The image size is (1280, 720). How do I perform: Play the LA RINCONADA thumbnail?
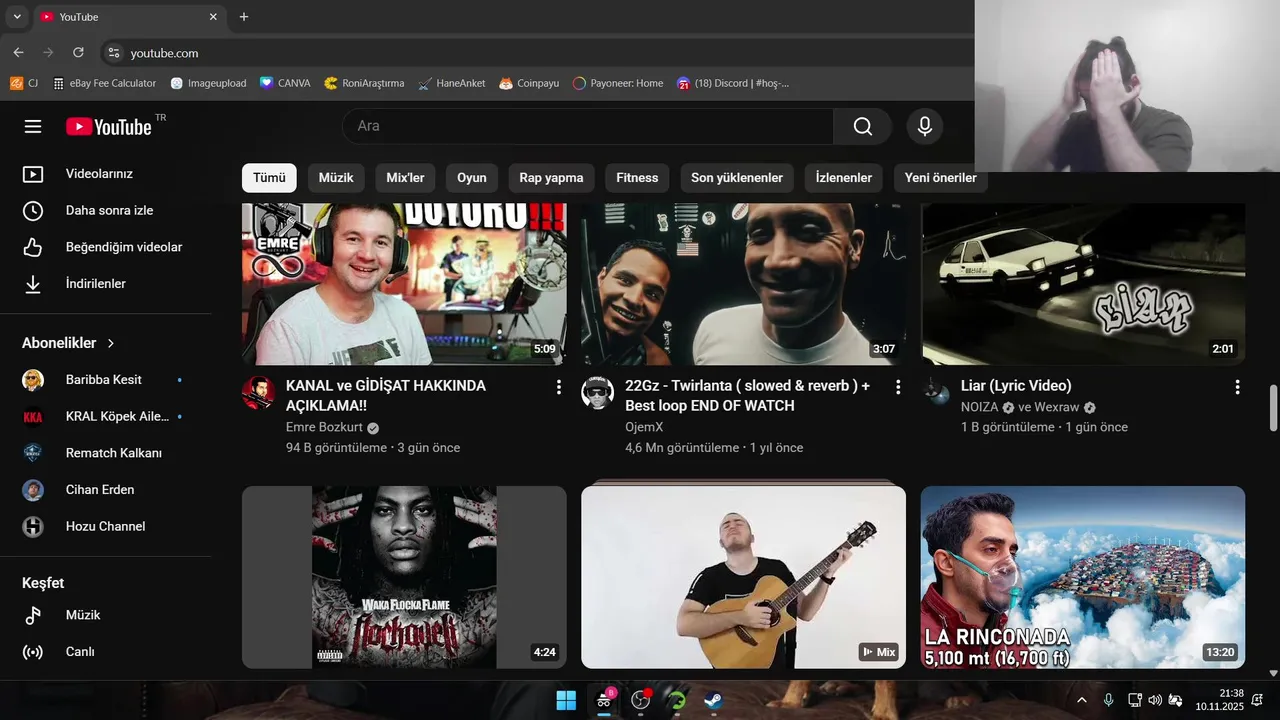click(1083, 577)
